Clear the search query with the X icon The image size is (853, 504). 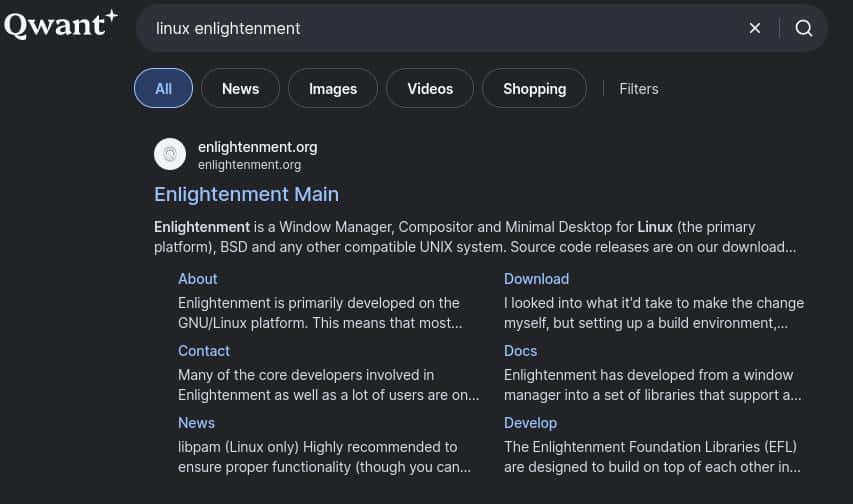755,28
